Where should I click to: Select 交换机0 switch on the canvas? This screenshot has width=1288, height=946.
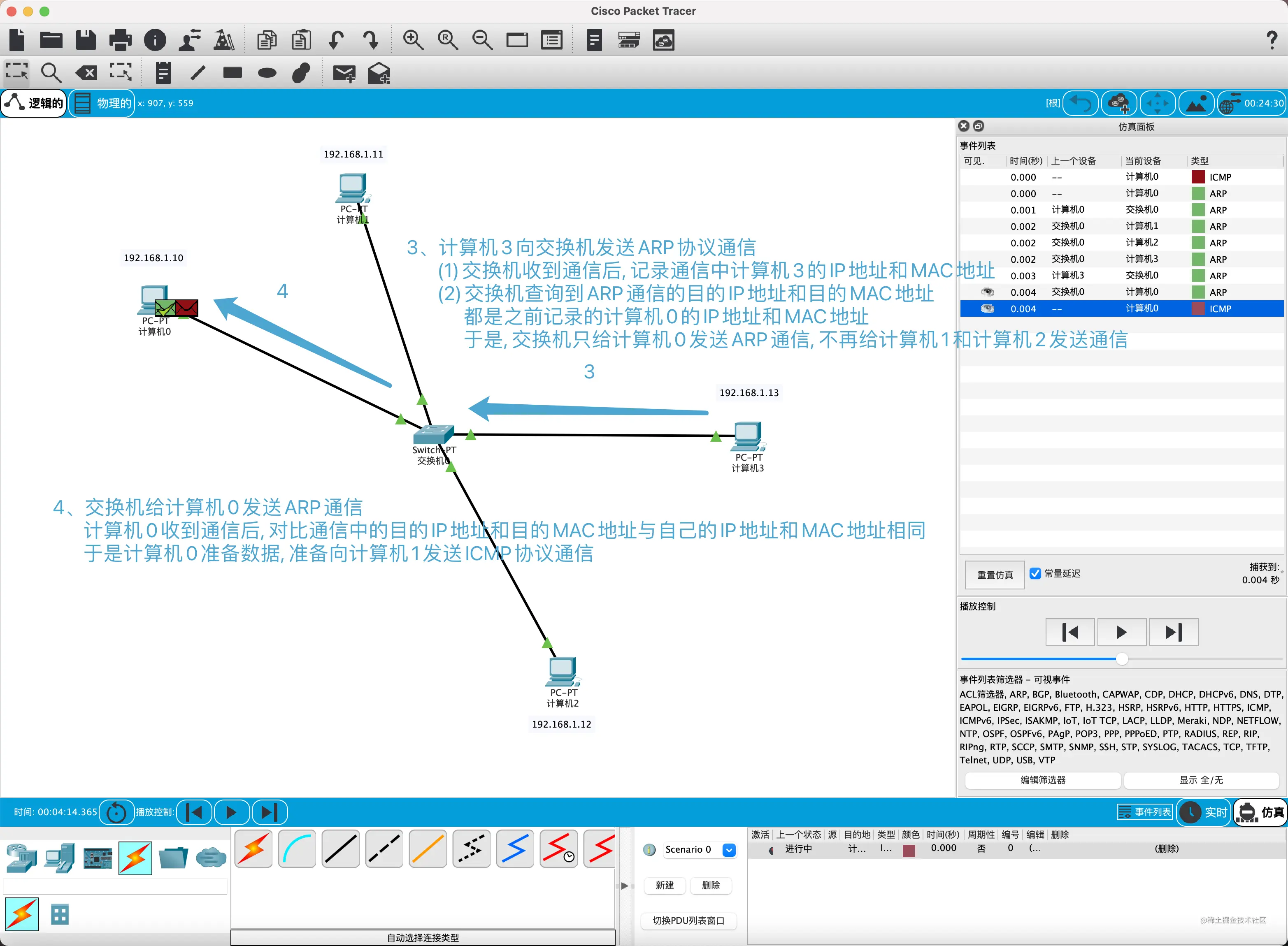coord(434,435)
